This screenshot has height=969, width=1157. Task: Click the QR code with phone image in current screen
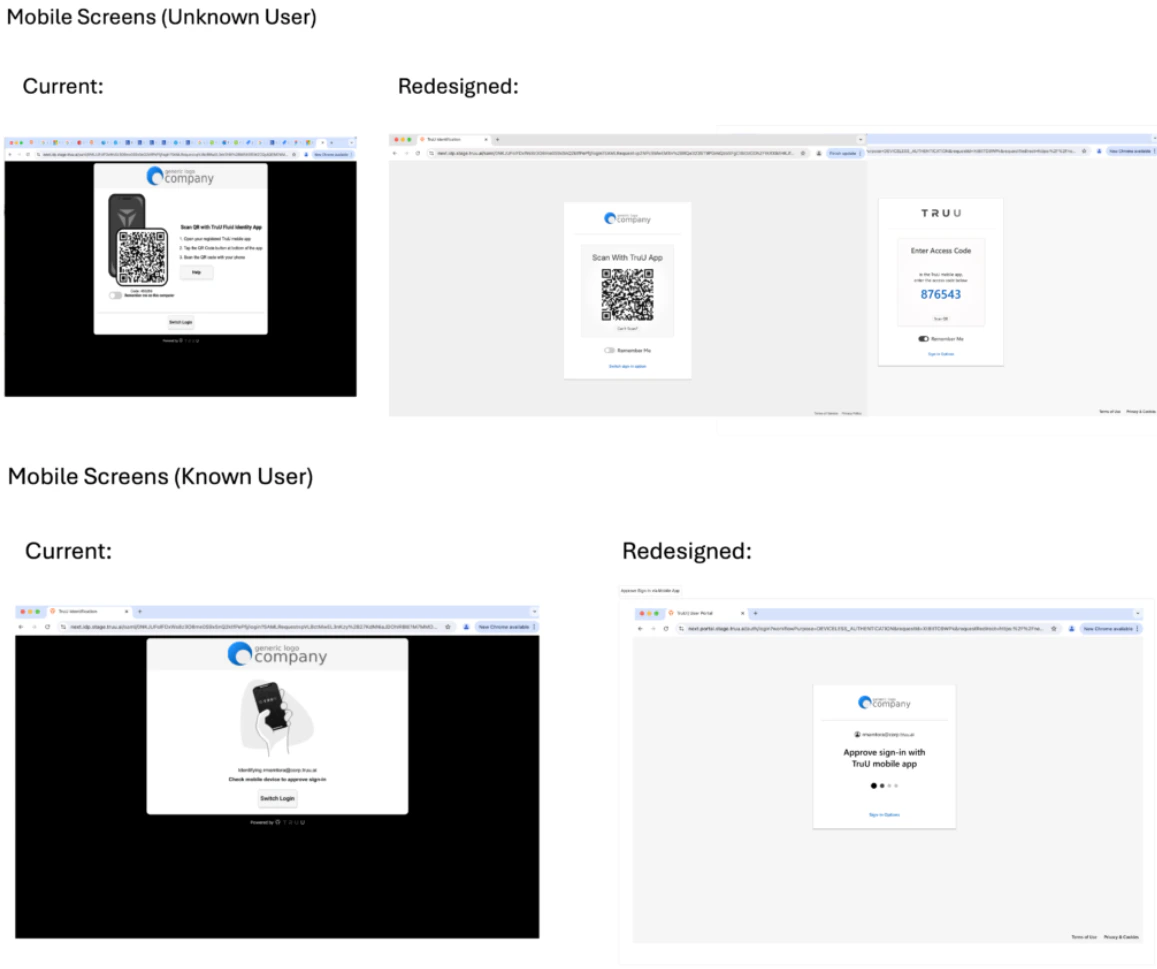click(138, 241)
